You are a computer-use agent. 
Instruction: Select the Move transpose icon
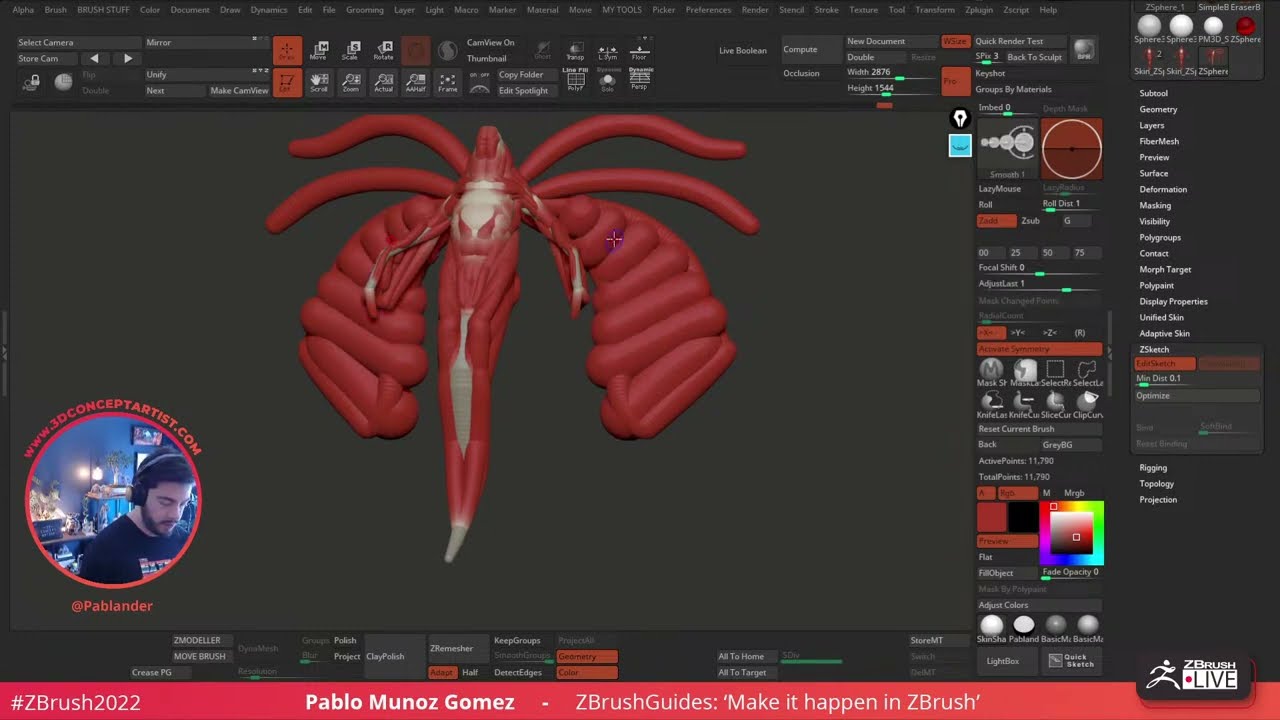(x=320, y=49)
